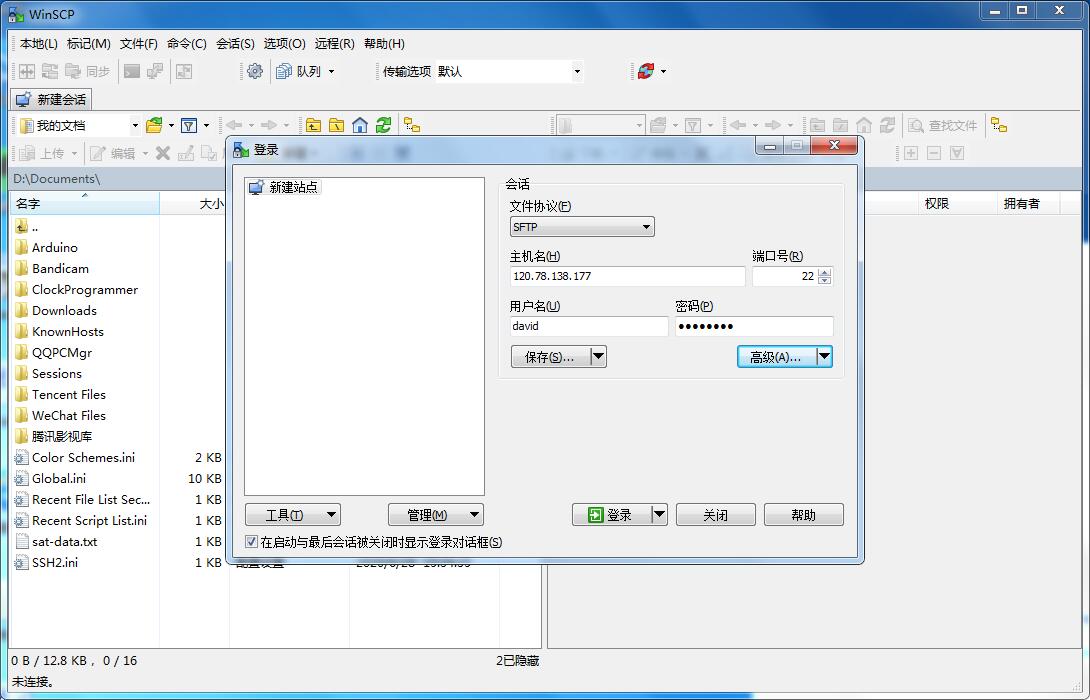
Task: Click the preferences gear icon in toolbar
Action: (255, 71)
